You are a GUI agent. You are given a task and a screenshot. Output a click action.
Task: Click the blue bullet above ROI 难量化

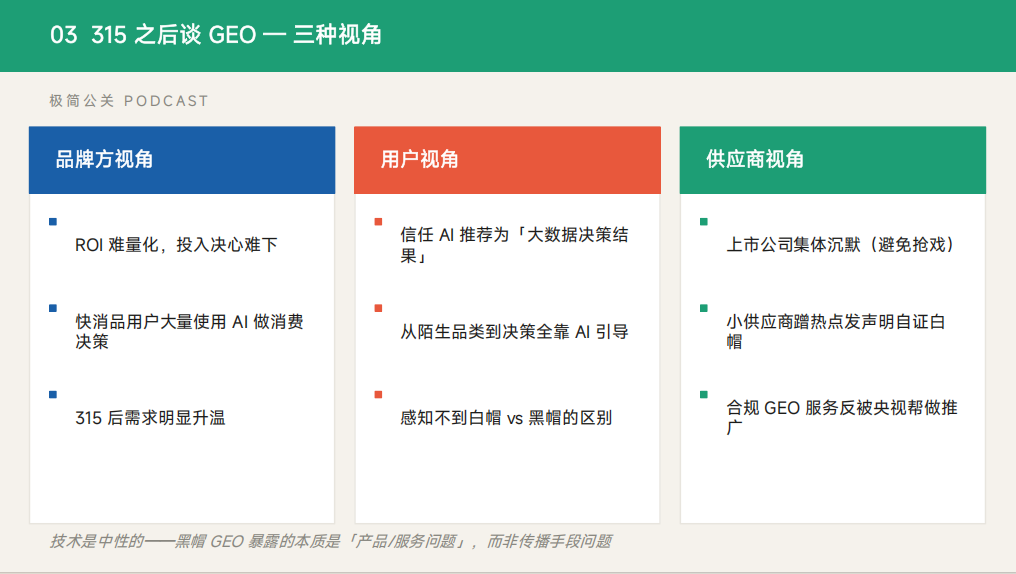(53, 222)
